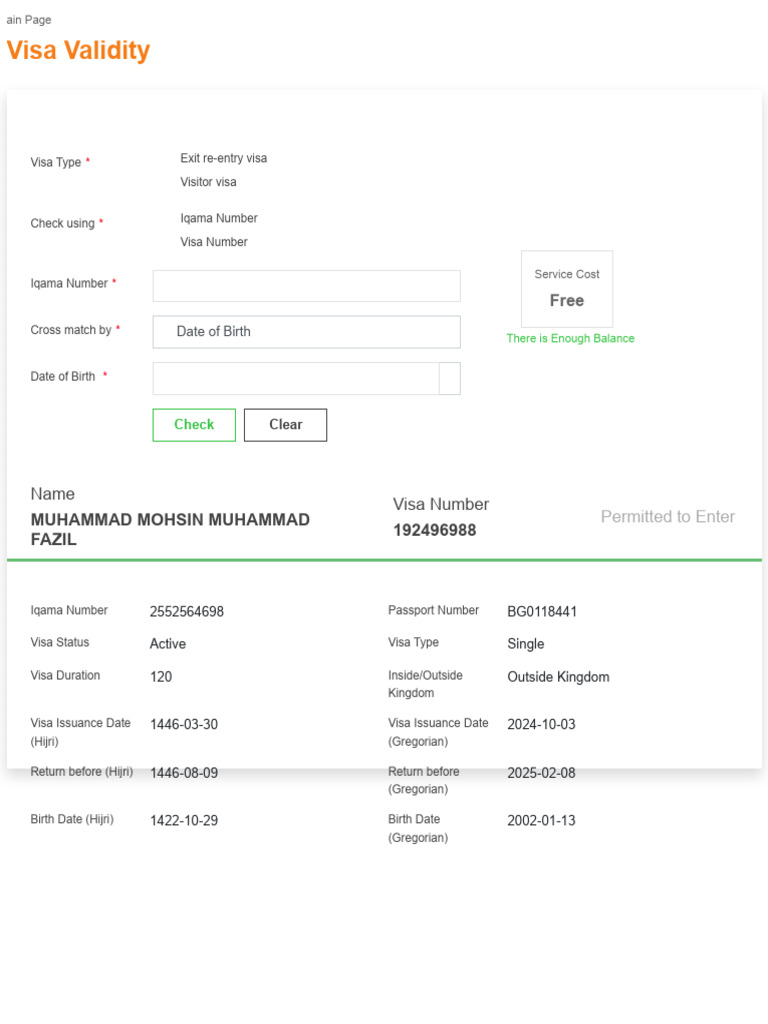
Task: Click the Service Cost Free box
Action: pos(567,289)
